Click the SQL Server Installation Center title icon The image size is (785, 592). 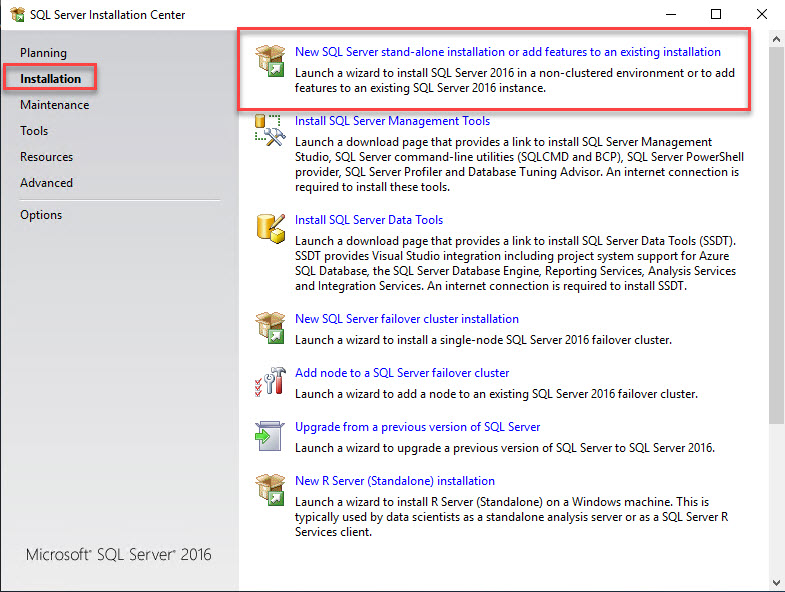click(18, 15)
